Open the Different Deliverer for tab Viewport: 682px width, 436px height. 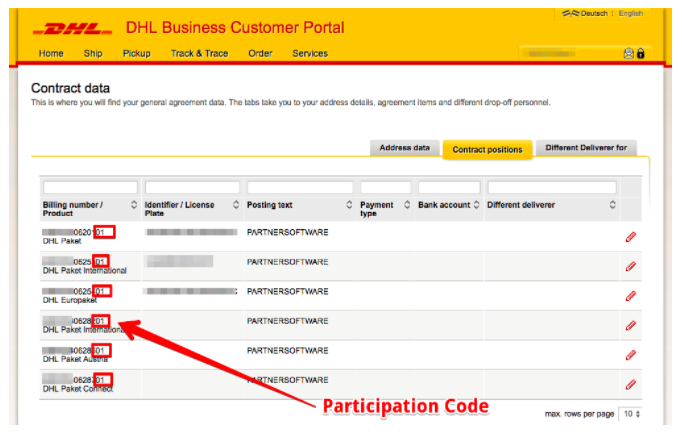(586, 148)
